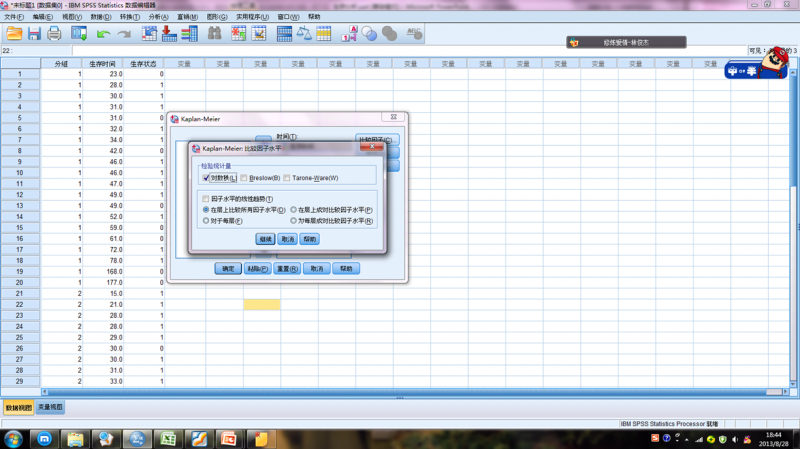Click the Select cases toolbar icon
Screen dimensions: 800x449
click(323, 34)
